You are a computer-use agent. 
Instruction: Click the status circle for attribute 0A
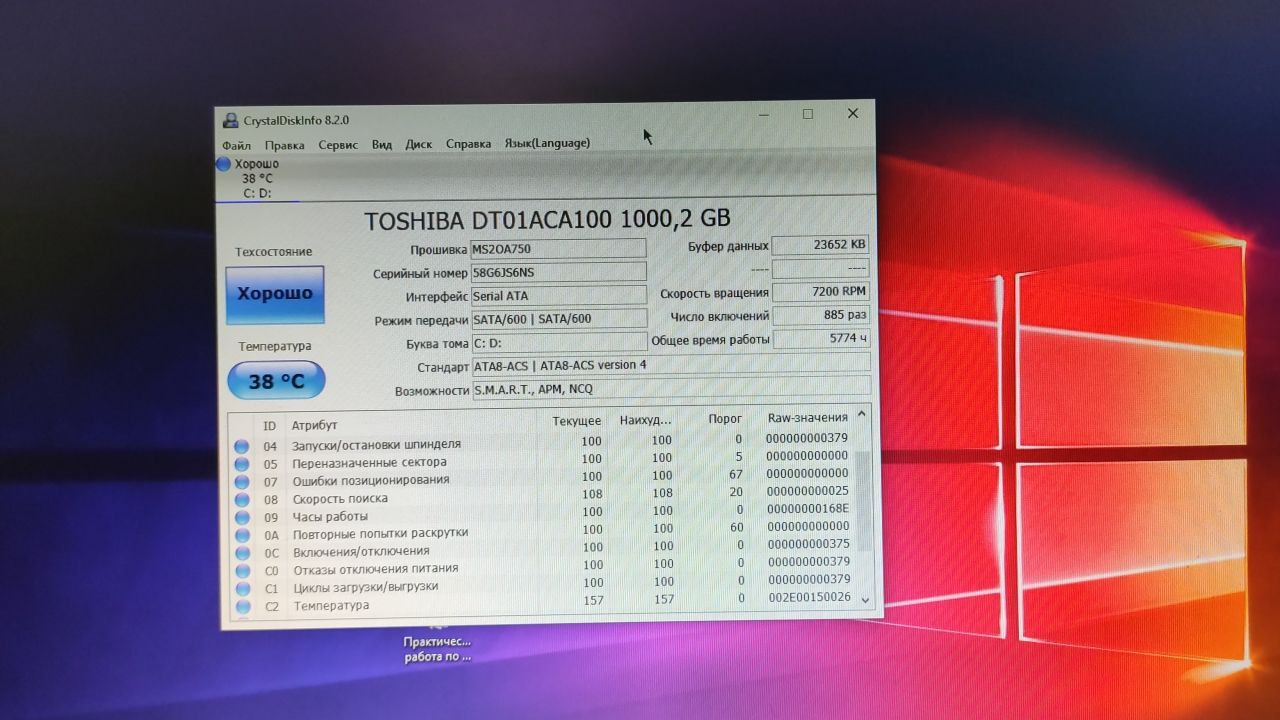[242, 536]
